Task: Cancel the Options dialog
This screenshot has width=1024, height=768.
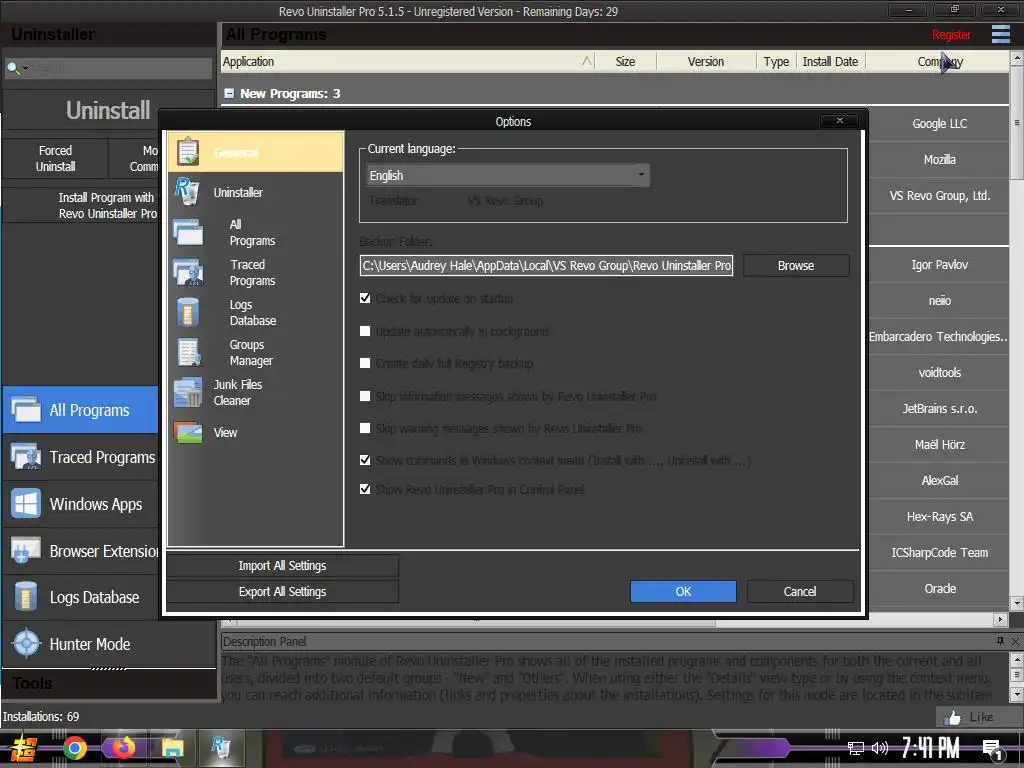Action: click(x=800, y=591)
